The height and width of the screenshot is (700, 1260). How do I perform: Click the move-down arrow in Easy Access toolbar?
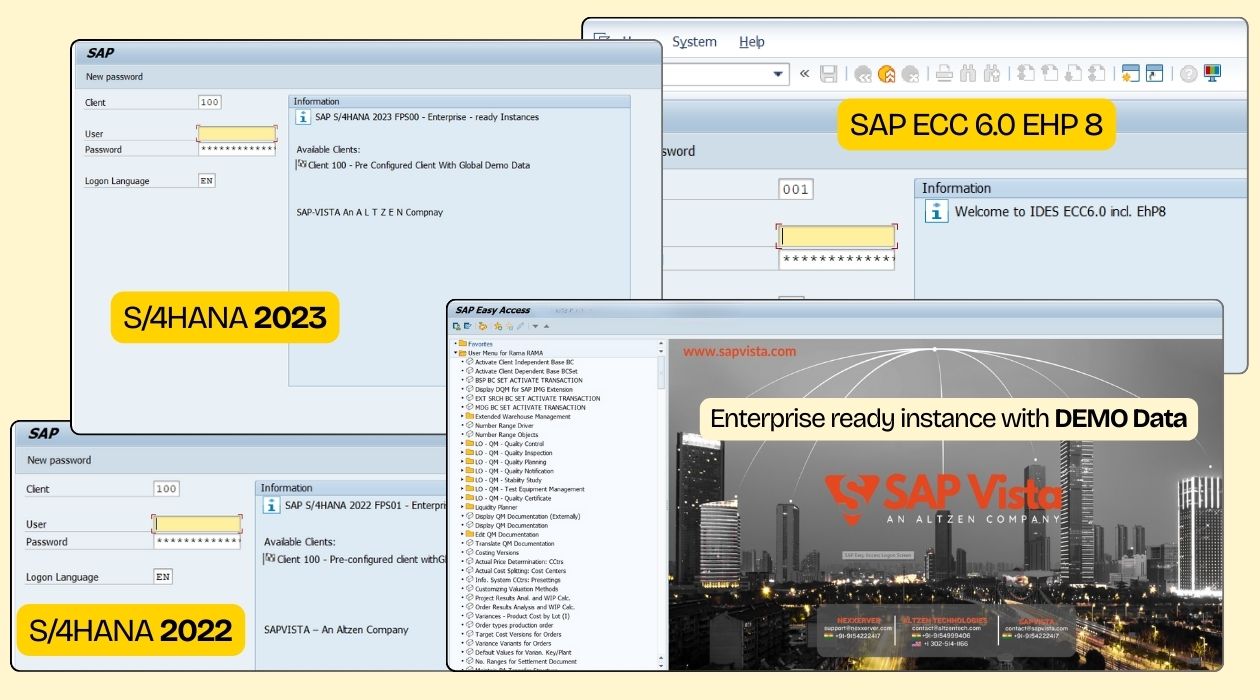pos(535,326)
